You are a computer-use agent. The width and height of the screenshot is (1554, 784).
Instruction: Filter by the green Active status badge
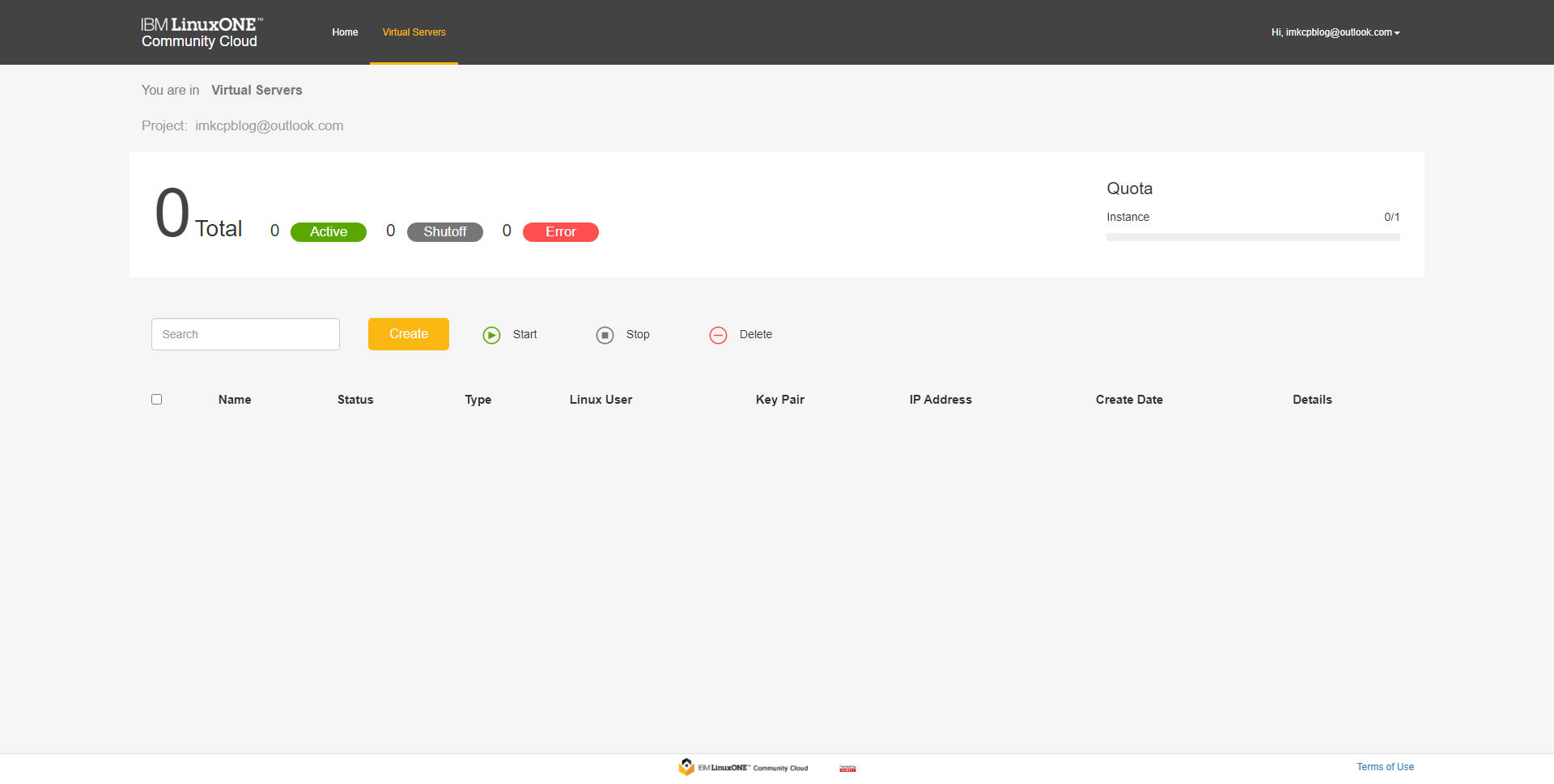328,232
